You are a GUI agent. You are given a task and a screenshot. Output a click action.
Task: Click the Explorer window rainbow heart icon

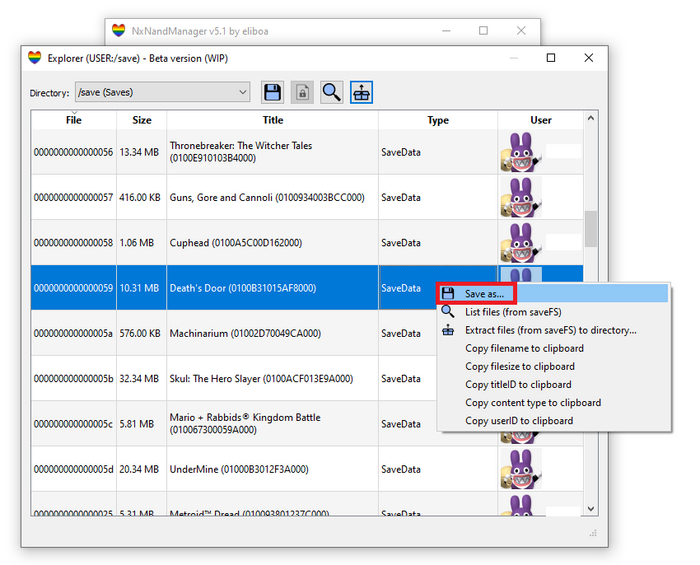35,58
